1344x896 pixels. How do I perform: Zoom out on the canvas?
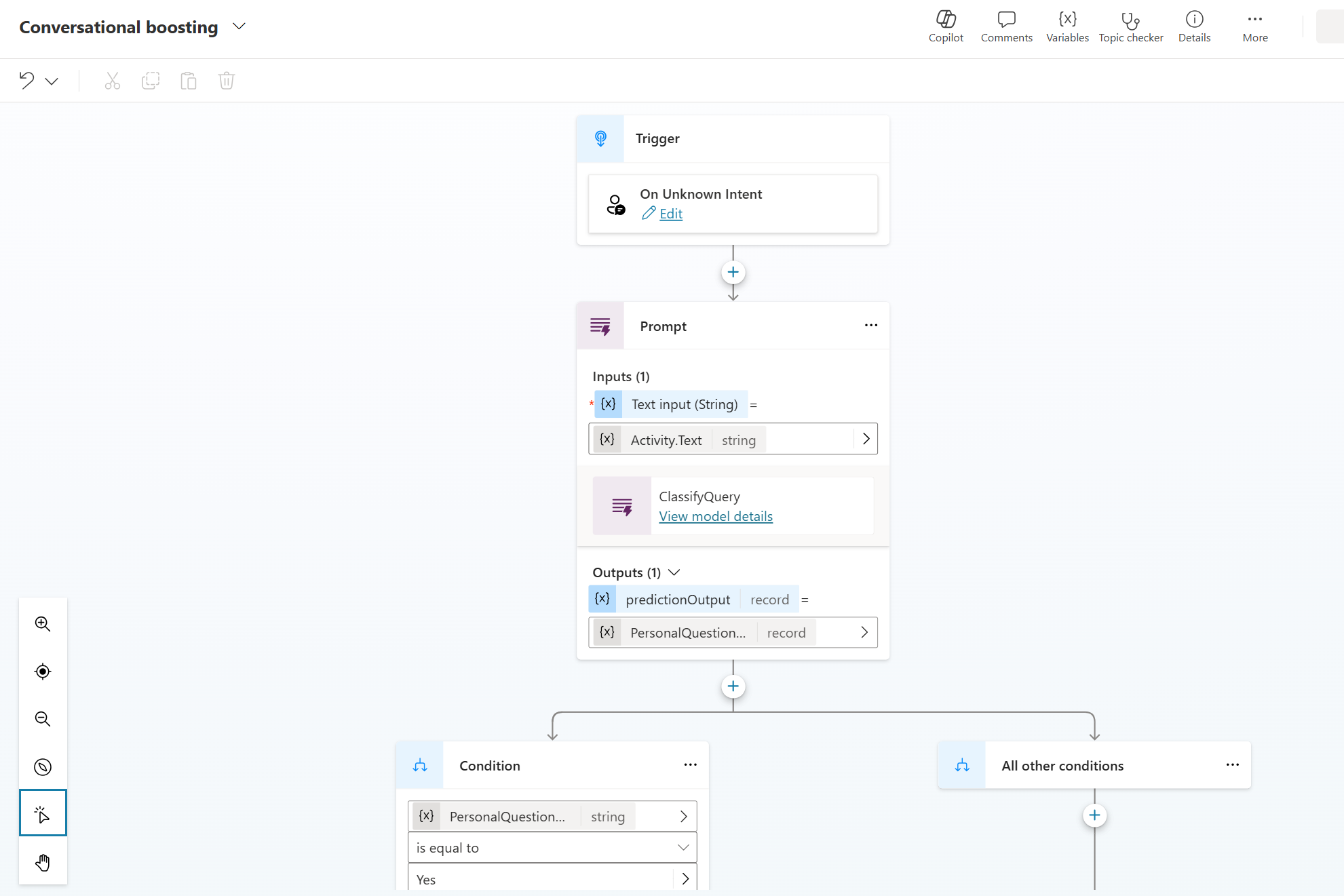43,719
